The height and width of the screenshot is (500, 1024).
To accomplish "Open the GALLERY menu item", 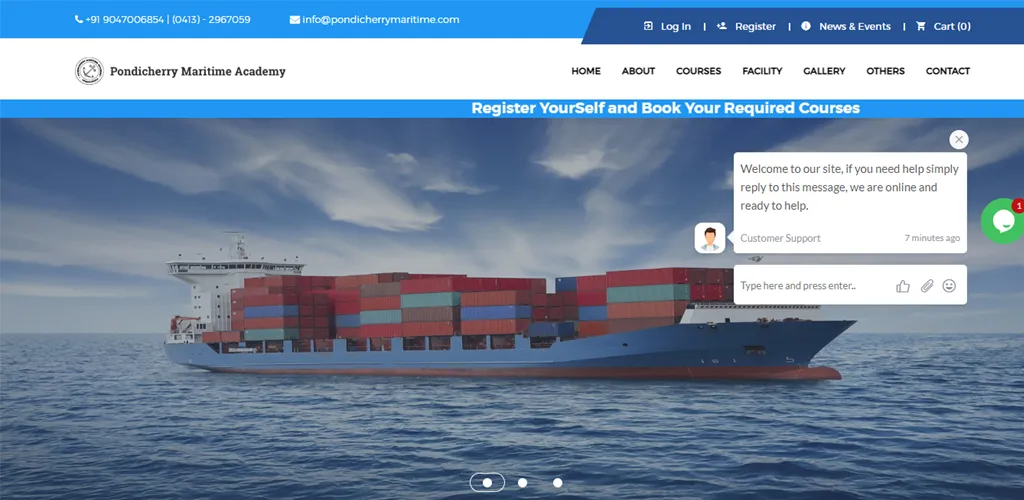I will [824, 71].
